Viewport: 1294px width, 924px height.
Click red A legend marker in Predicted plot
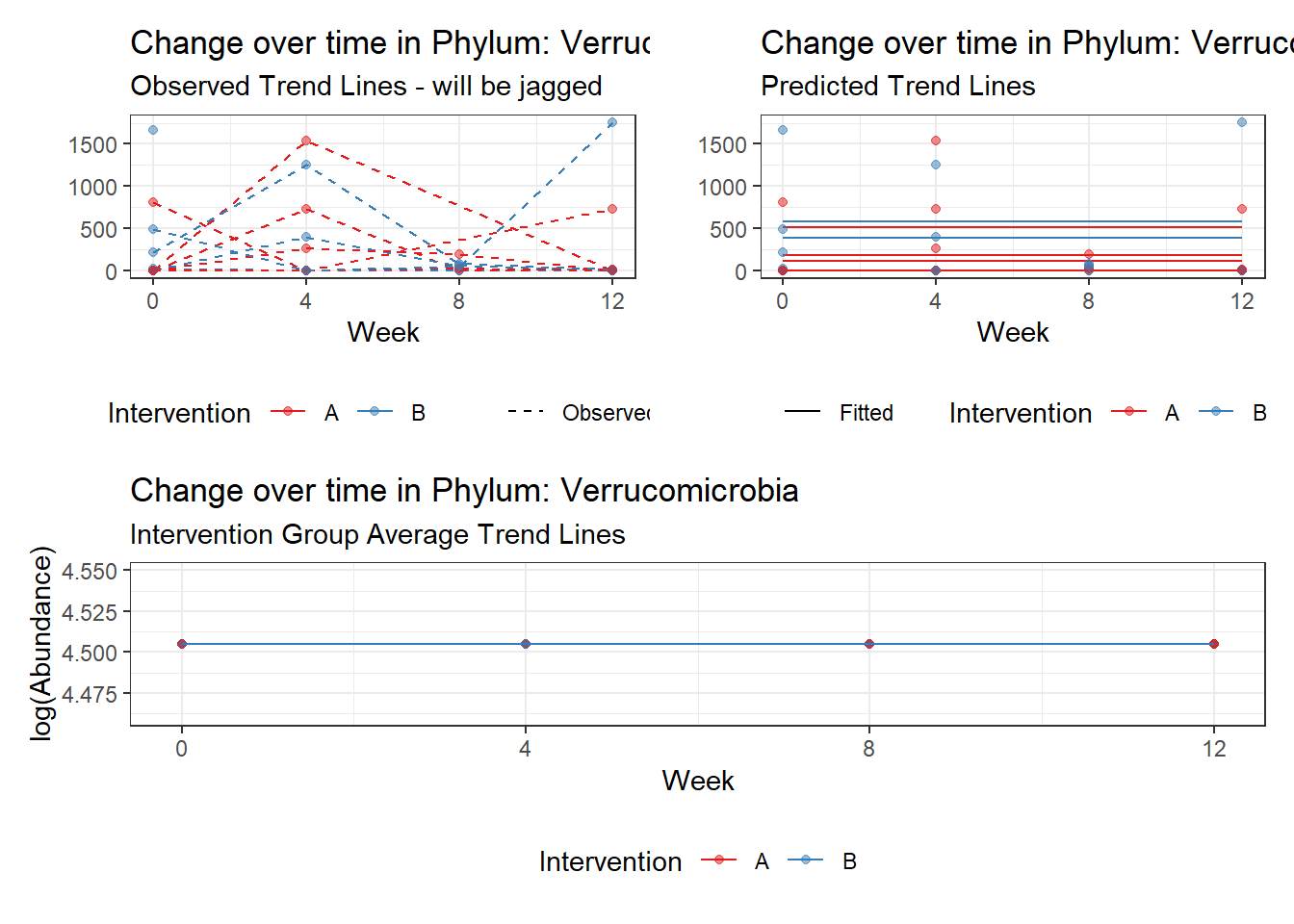point(1128,412)
